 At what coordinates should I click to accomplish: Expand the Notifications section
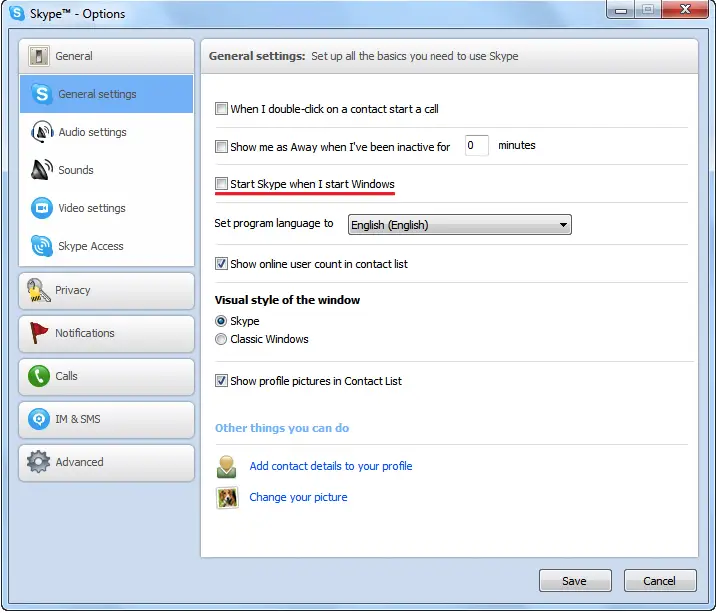click(x=106, y=333)
